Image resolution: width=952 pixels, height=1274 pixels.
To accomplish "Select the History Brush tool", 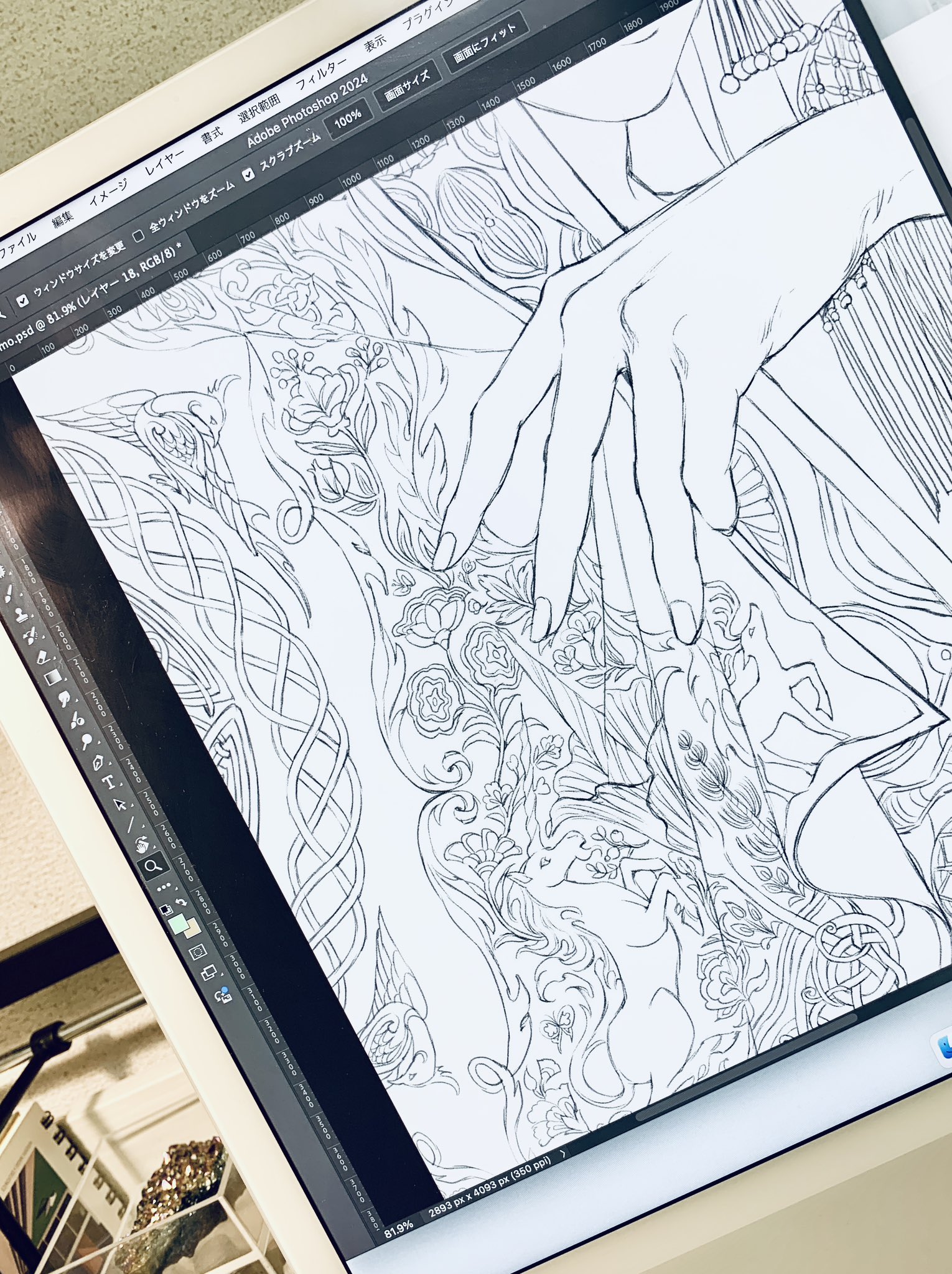I will tap(30, 635).
